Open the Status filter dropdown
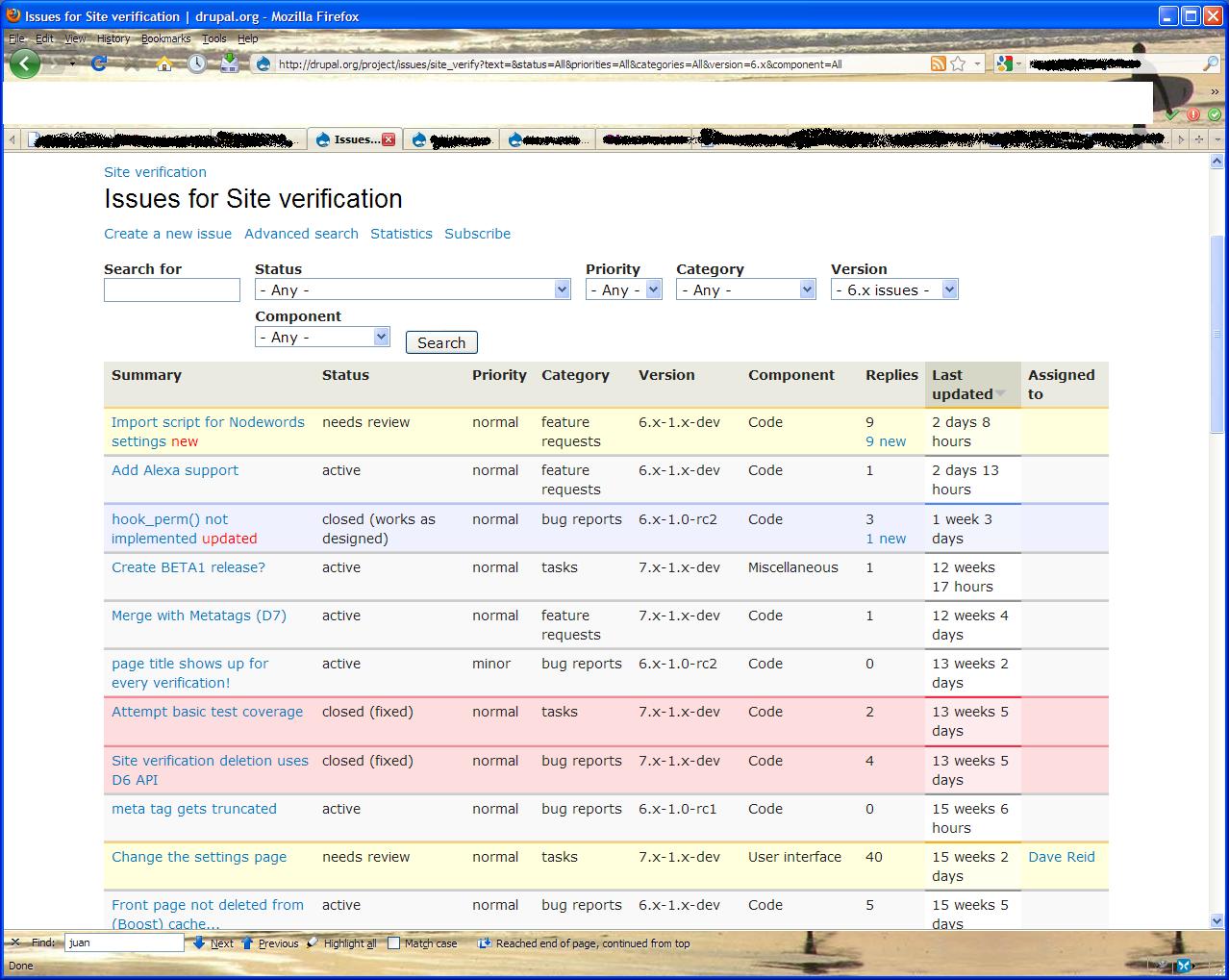This screenshot has width=1229, height=980. (414, 289)
